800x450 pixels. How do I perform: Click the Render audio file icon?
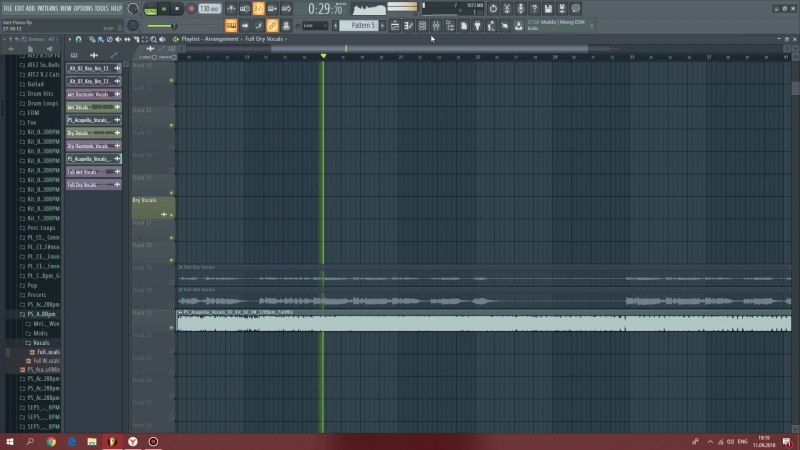[x=562, y=9]
